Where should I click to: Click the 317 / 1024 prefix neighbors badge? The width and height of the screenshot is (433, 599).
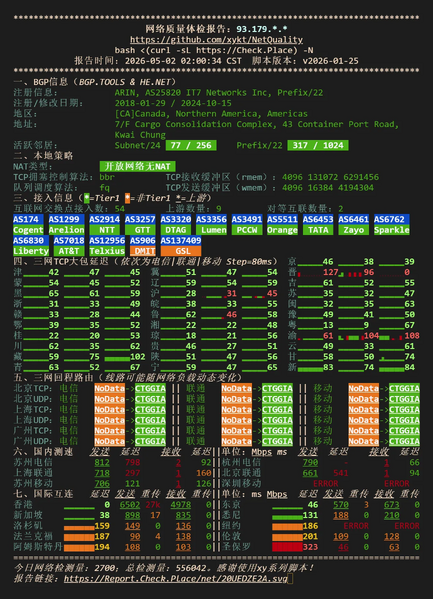click(x=318, y=146)
